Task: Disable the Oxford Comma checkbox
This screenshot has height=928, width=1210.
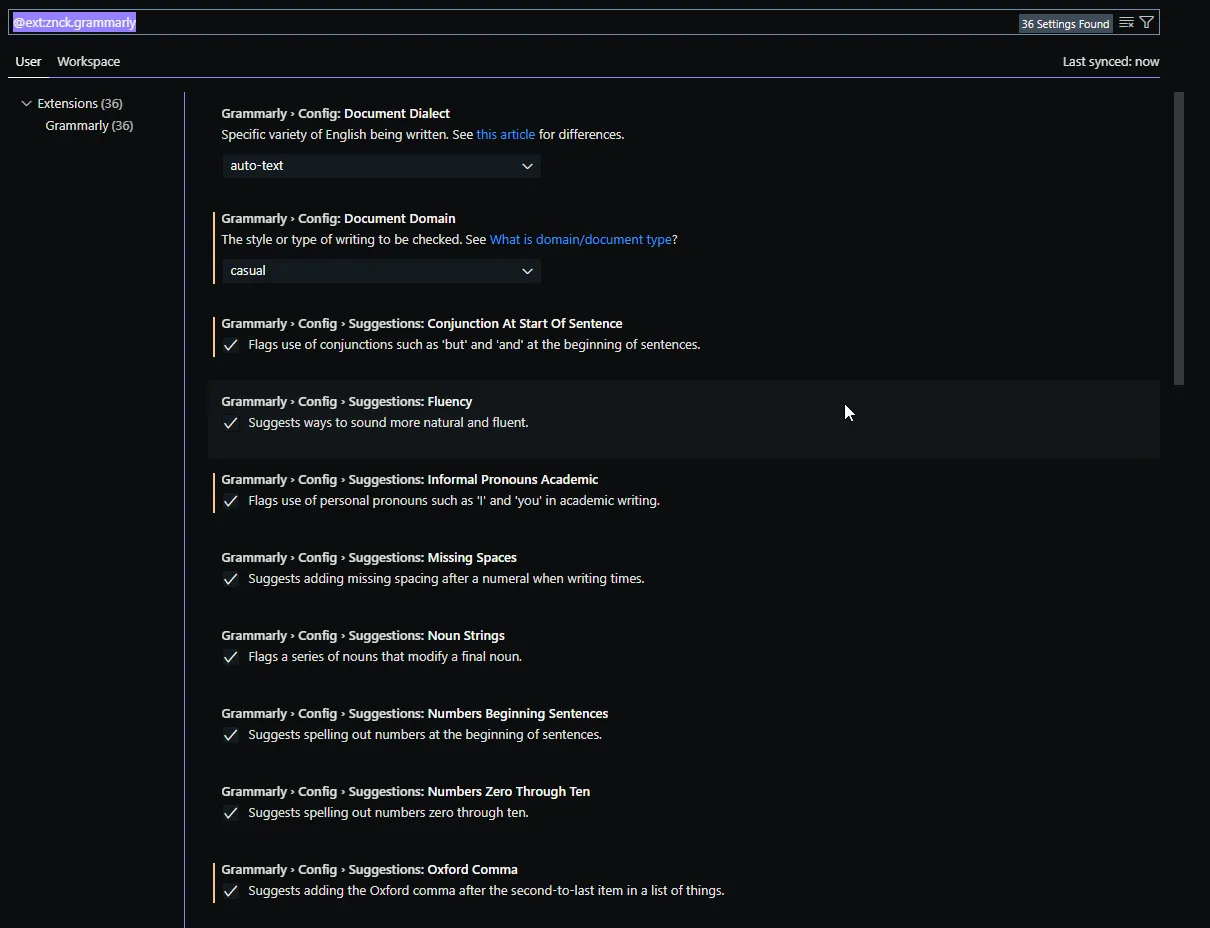Action: [x=231, y=891]
